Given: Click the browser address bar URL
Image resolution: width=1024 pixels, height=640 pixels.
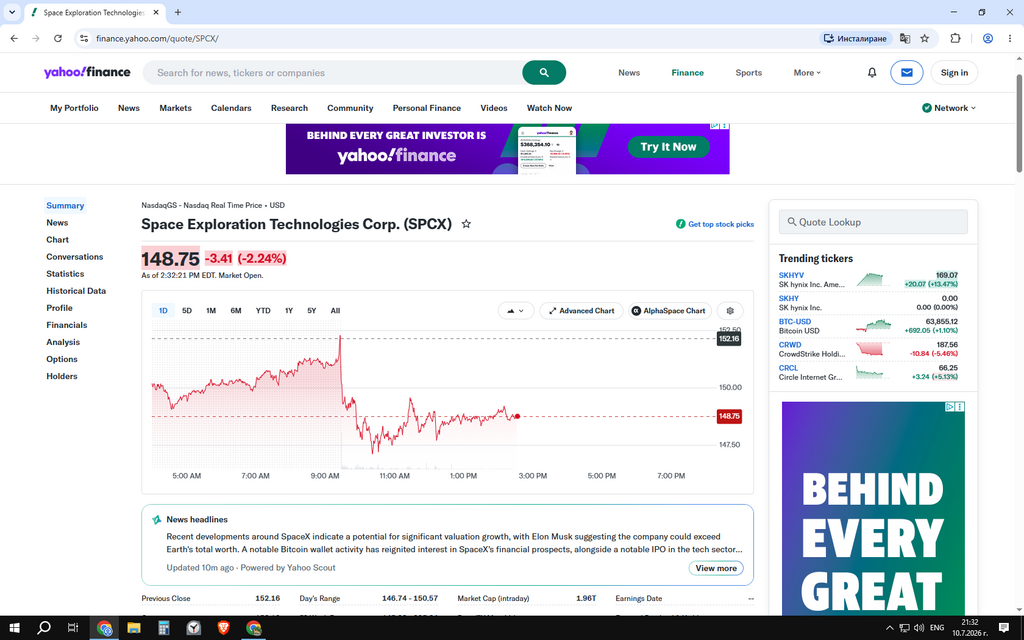Looking at the screenshot, I should tap(157, 39).
